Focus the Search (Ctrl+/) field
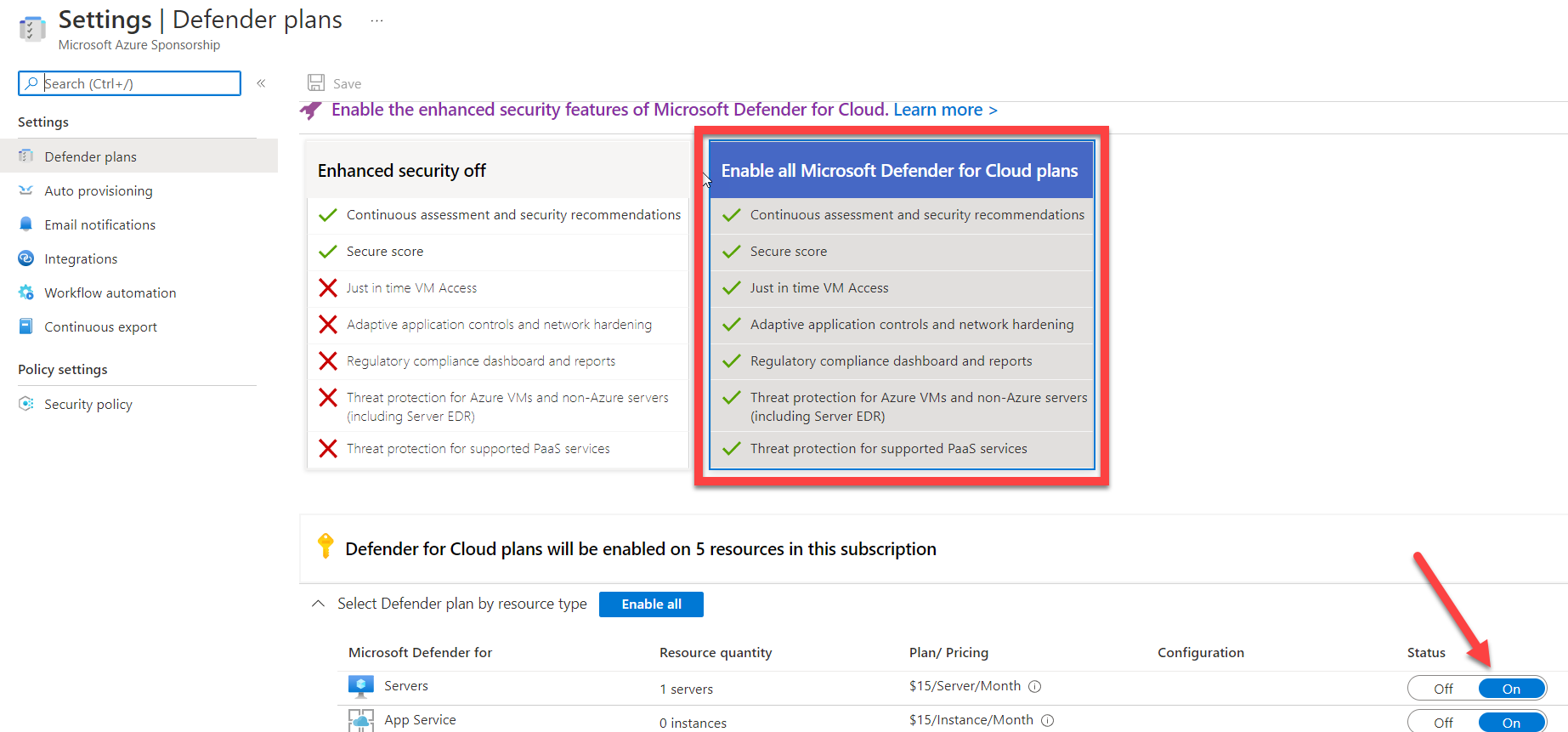 tap(129, 83)
